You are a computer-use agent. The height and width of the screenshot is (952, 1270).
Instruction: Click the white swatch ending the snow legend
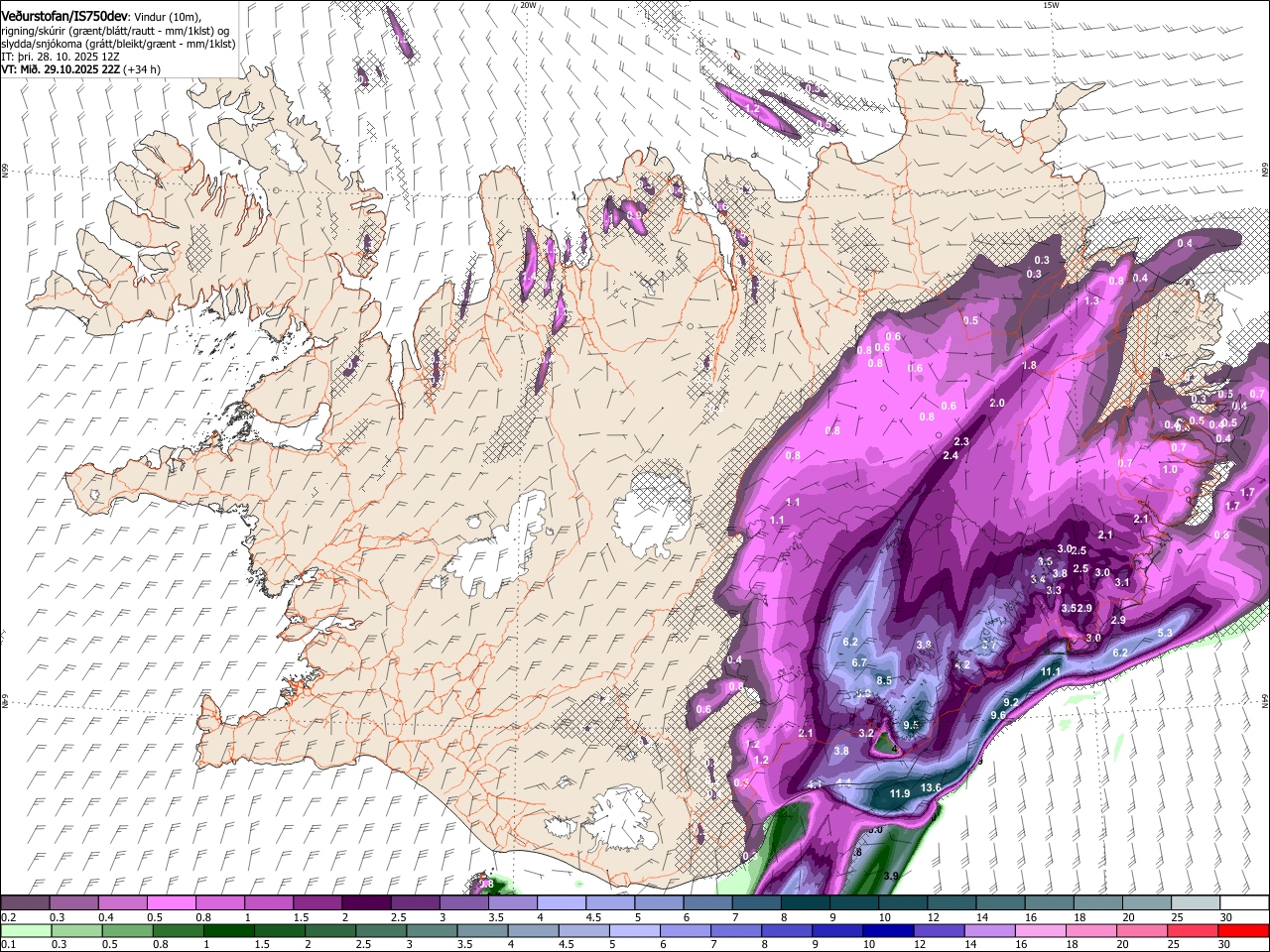coord(1243,902)
